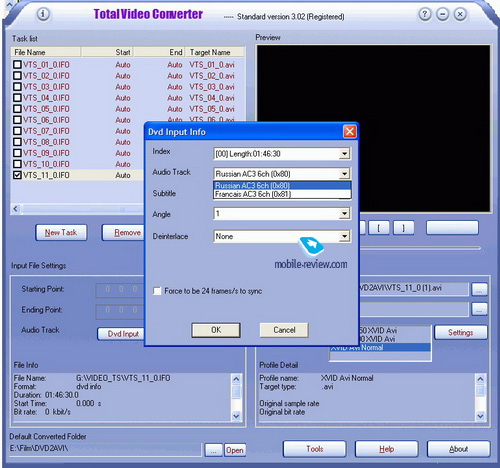Close the Dvd Input Info dialog
This screenshot has height=468, width=500.
350,132
